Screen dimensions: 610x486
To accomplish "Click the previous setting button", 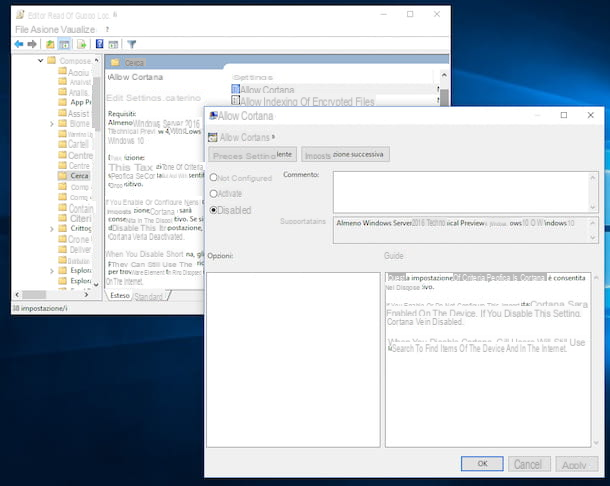I will tap(252, 154).
